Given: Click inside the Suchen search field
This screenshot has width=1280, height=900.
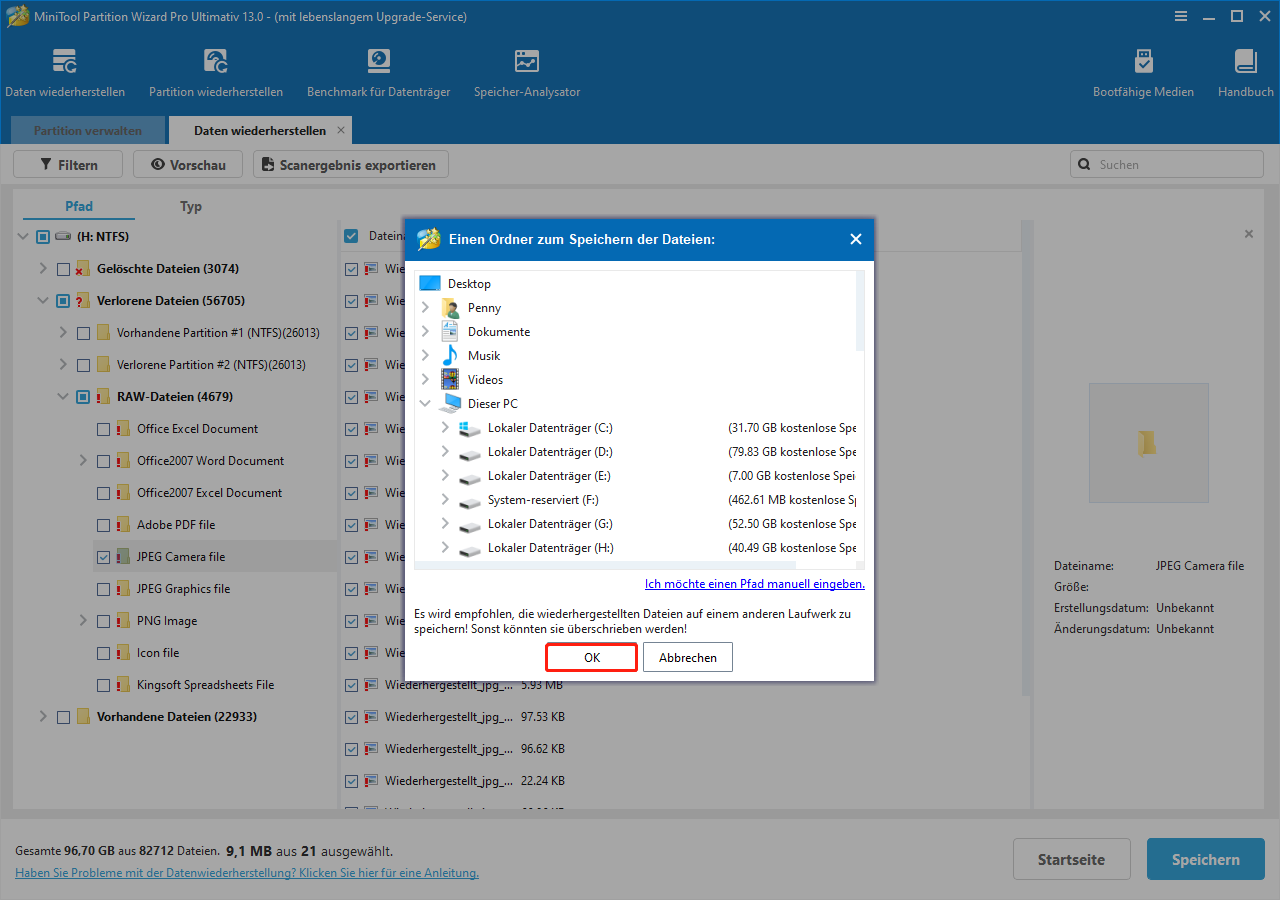Looking at the screenshot, I should 1166,164.
